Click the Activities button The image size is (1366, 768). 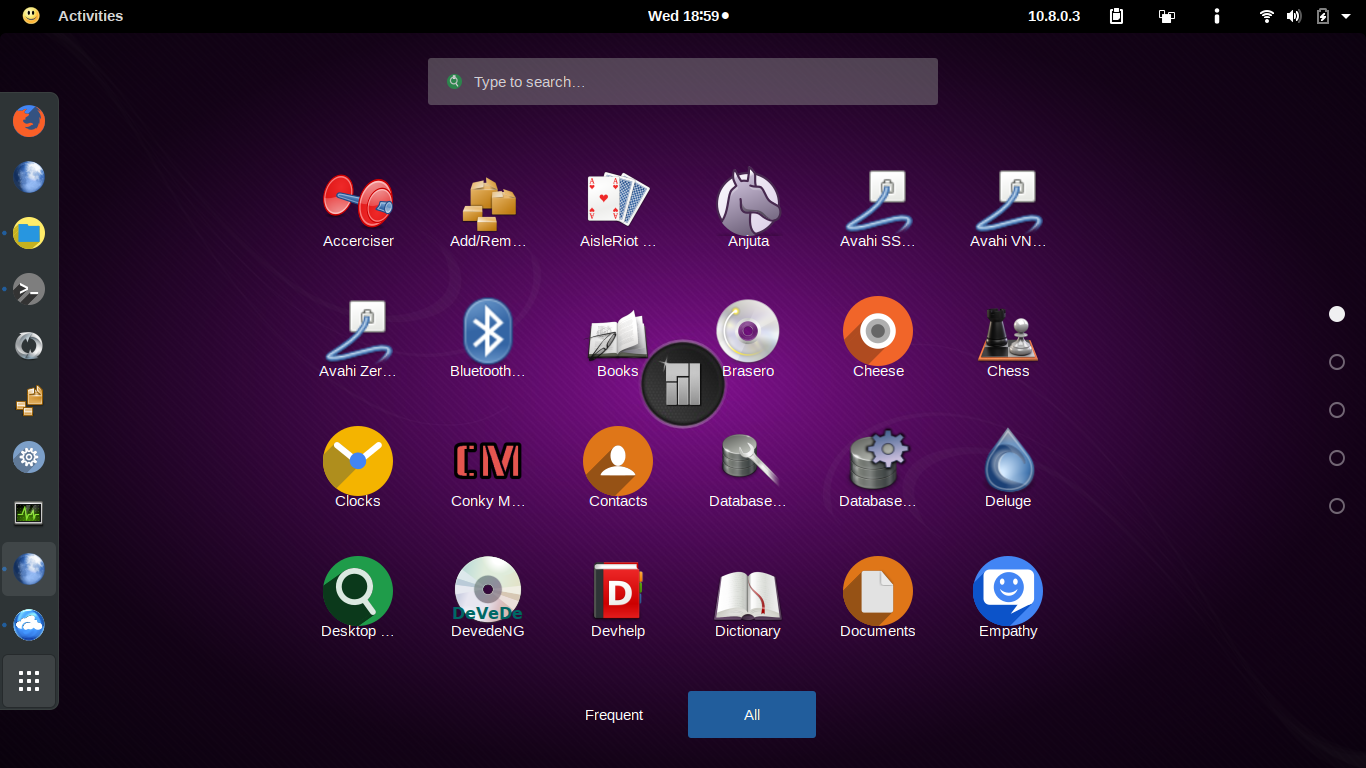click(90, 16)
